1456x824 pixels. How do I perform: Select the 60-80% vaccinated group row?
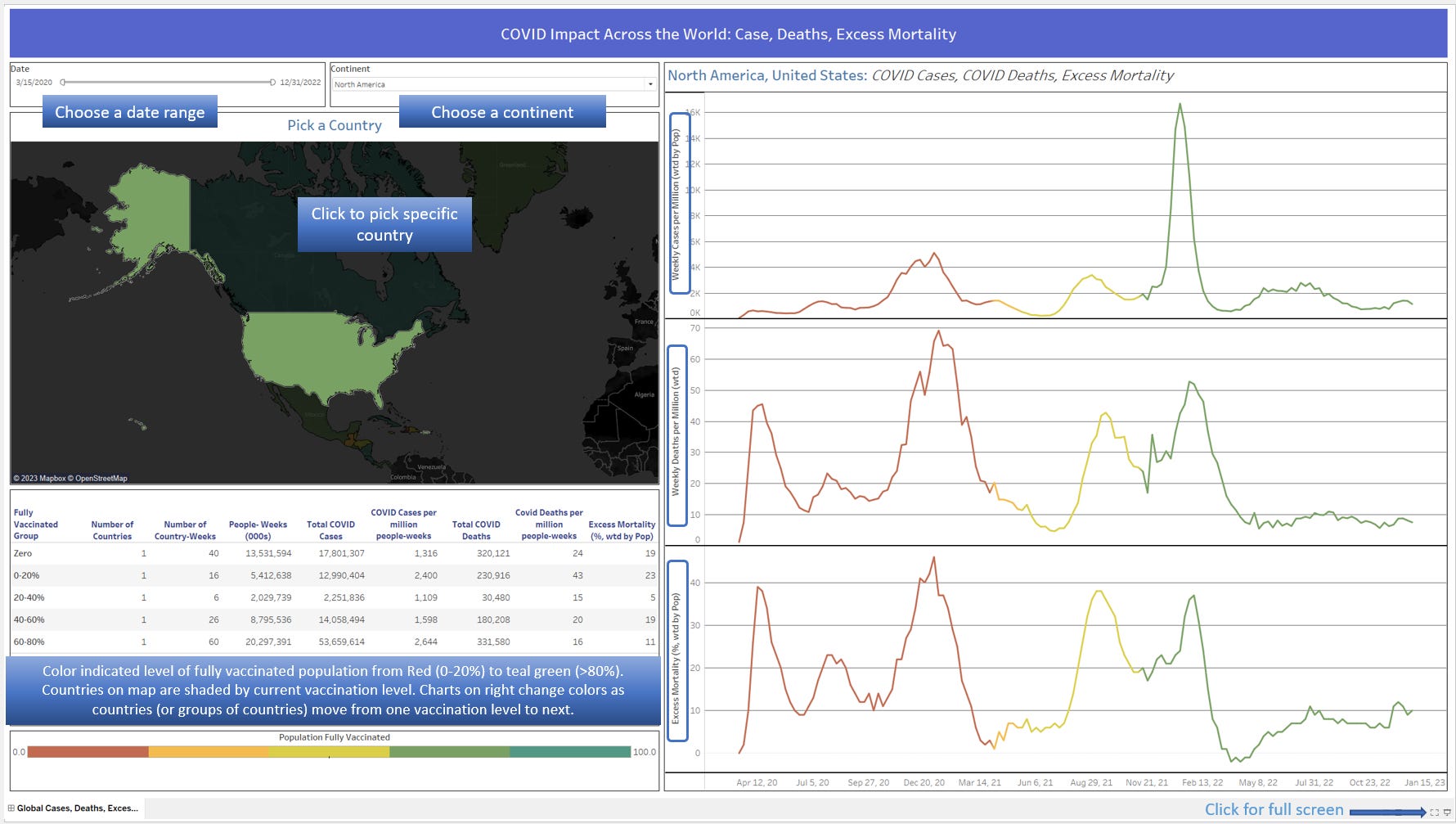point(334,642)
